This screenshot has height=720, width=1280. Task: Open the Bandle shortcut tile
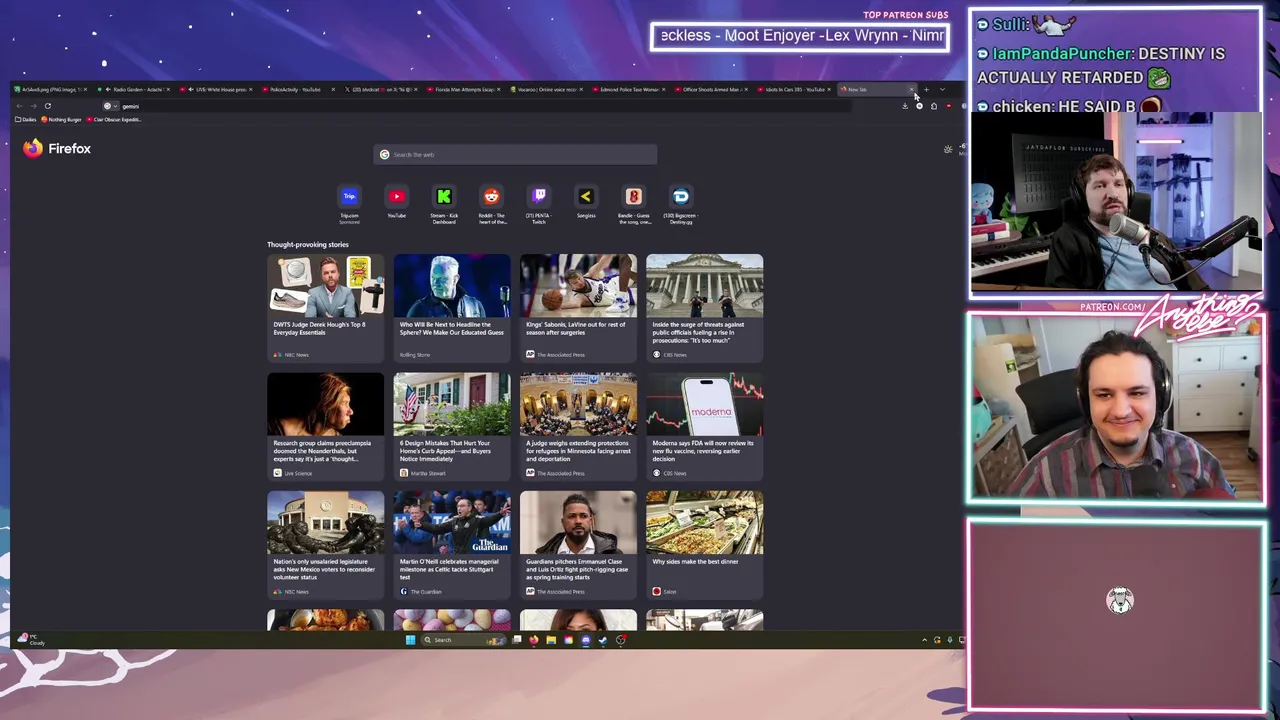click(x=633, y=204)
